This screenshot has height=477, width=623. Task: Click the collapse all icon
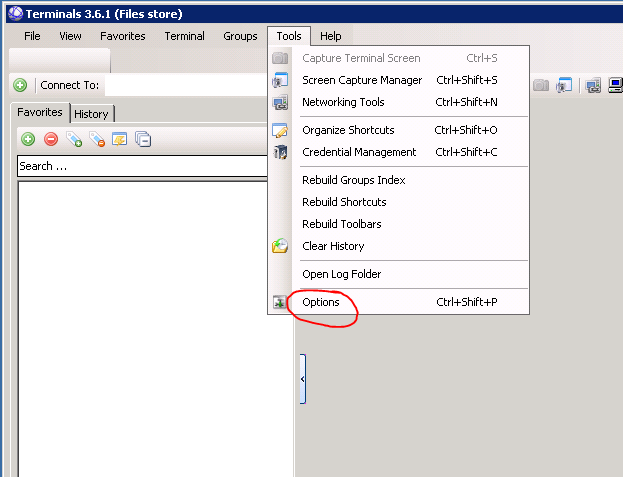pos(143,139)
